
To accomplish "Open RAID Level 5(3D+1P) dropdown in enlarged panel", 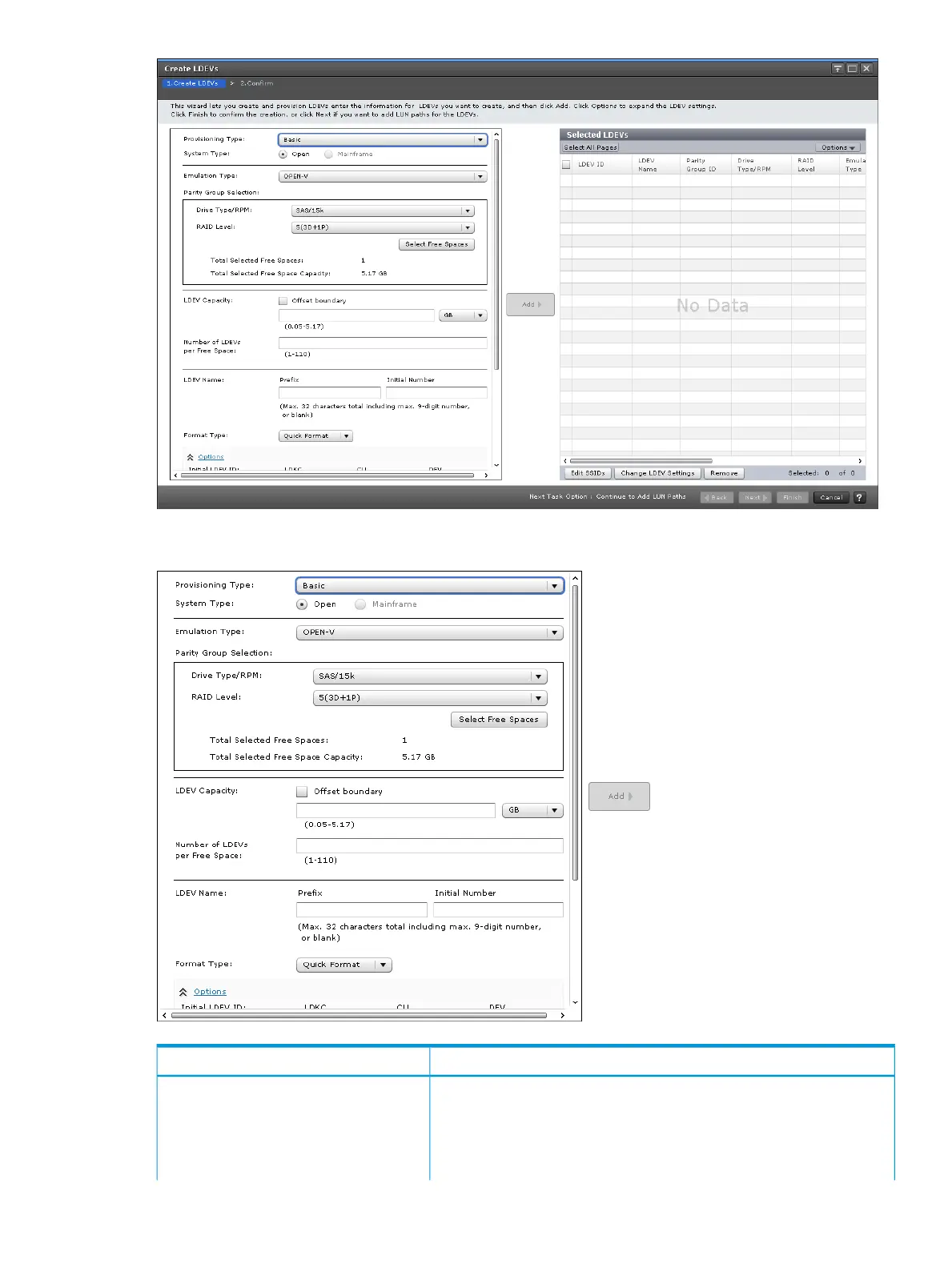I will pos(430,698).
